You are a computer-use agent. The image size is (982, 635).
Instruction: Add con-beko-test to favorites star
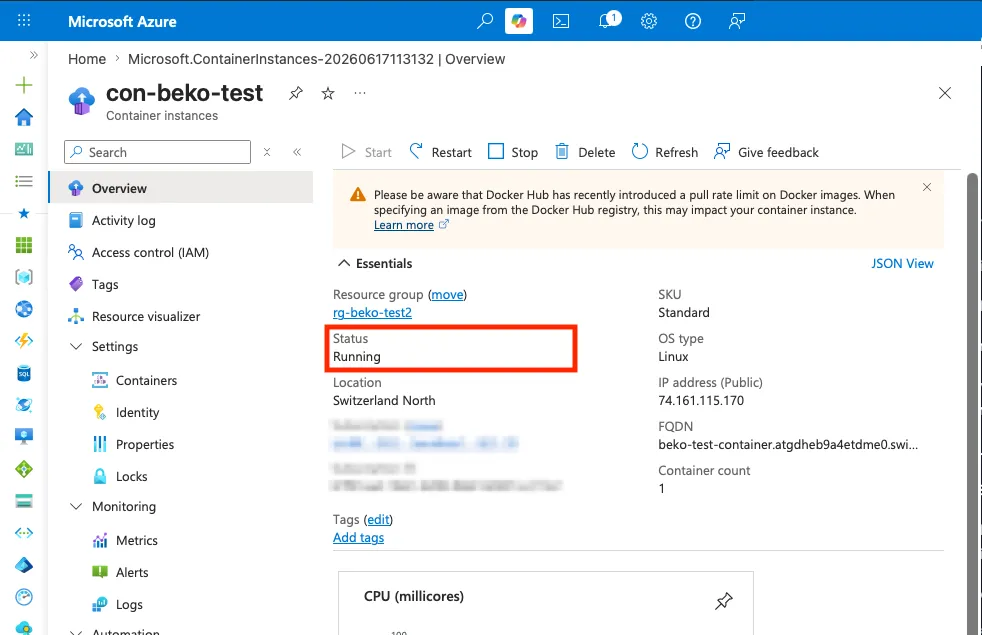[328, 93]
